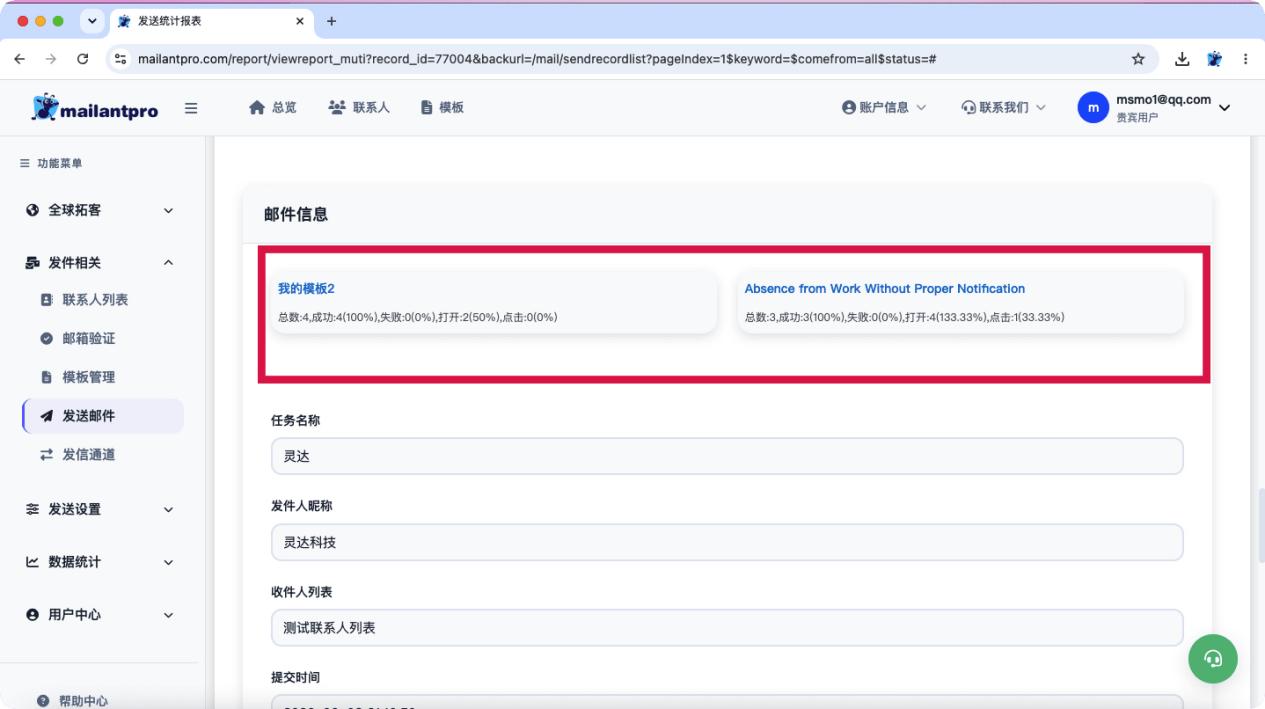Click the mailantpro logo
This screenshot has width=1265, height=709.
pyautogui.click(x=95, y=108)
